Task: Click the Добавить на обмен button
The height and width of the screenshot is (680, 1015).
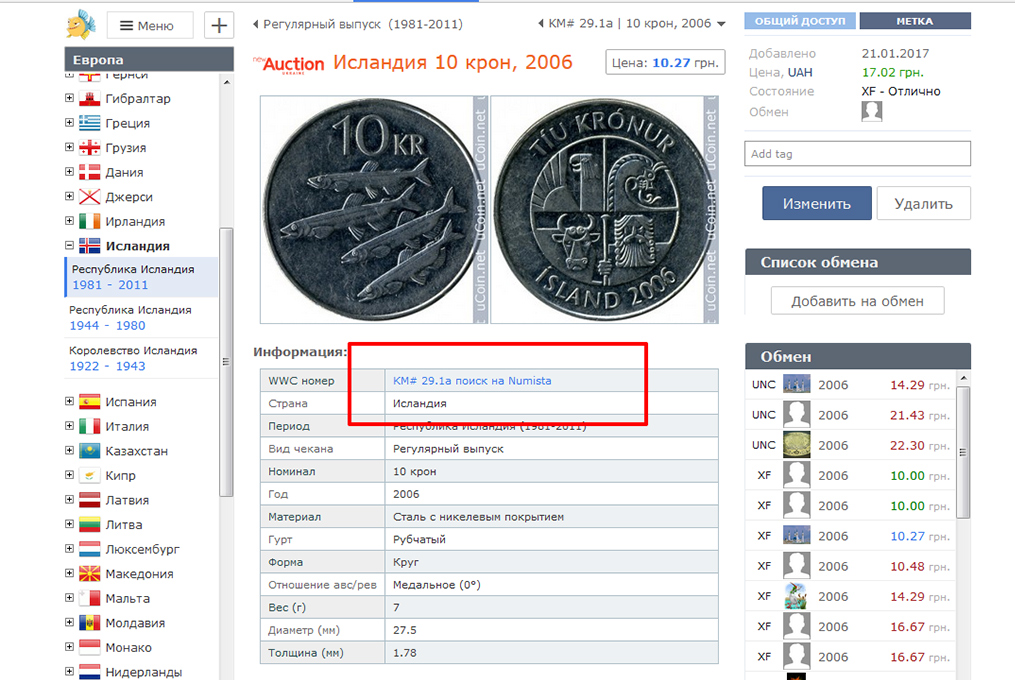Action: click(857, 301)
